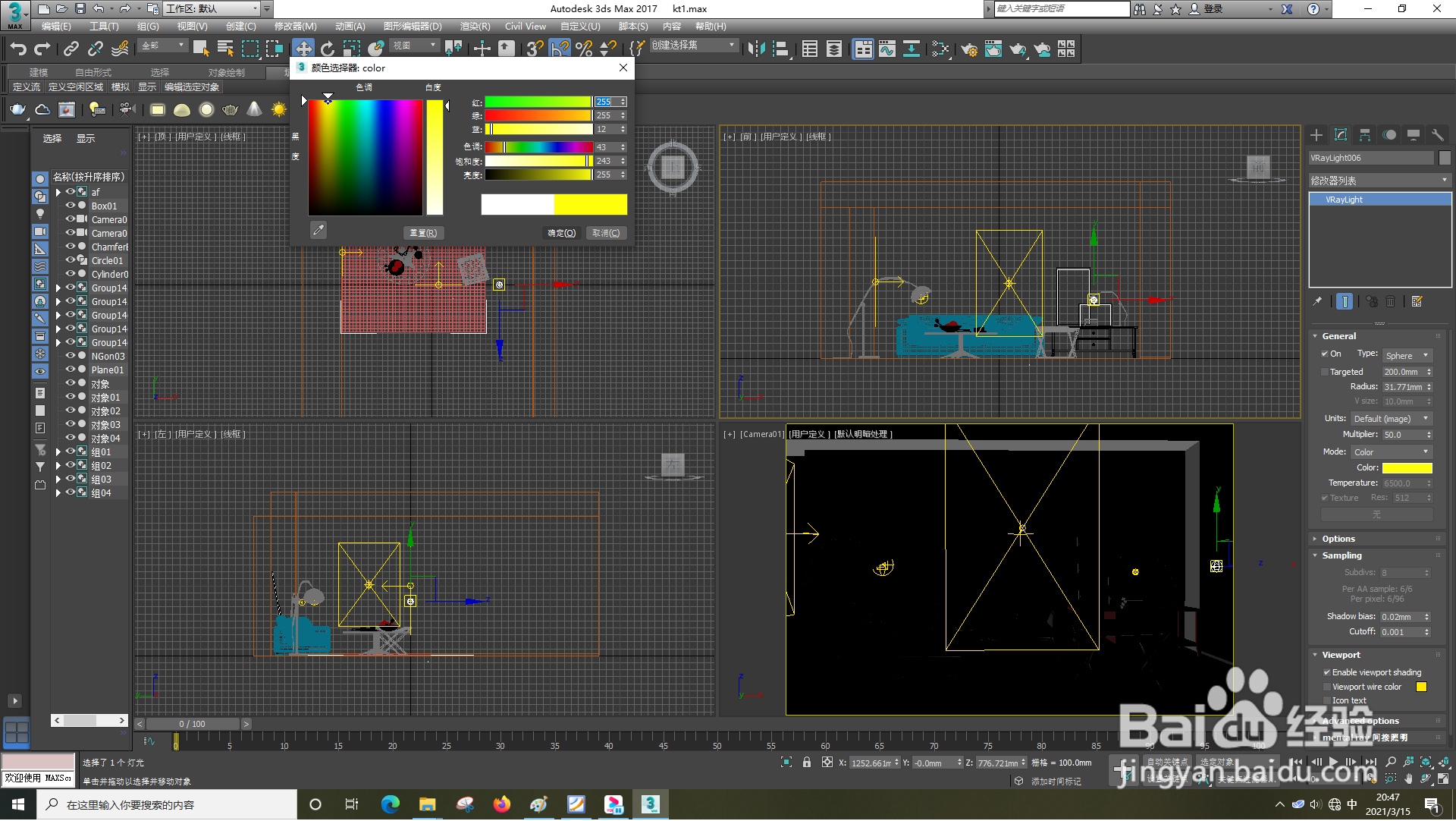This screenshot has height=821, width=1456.
Task: Collapse the Sampling rollout
Action: pos(1341,555)
